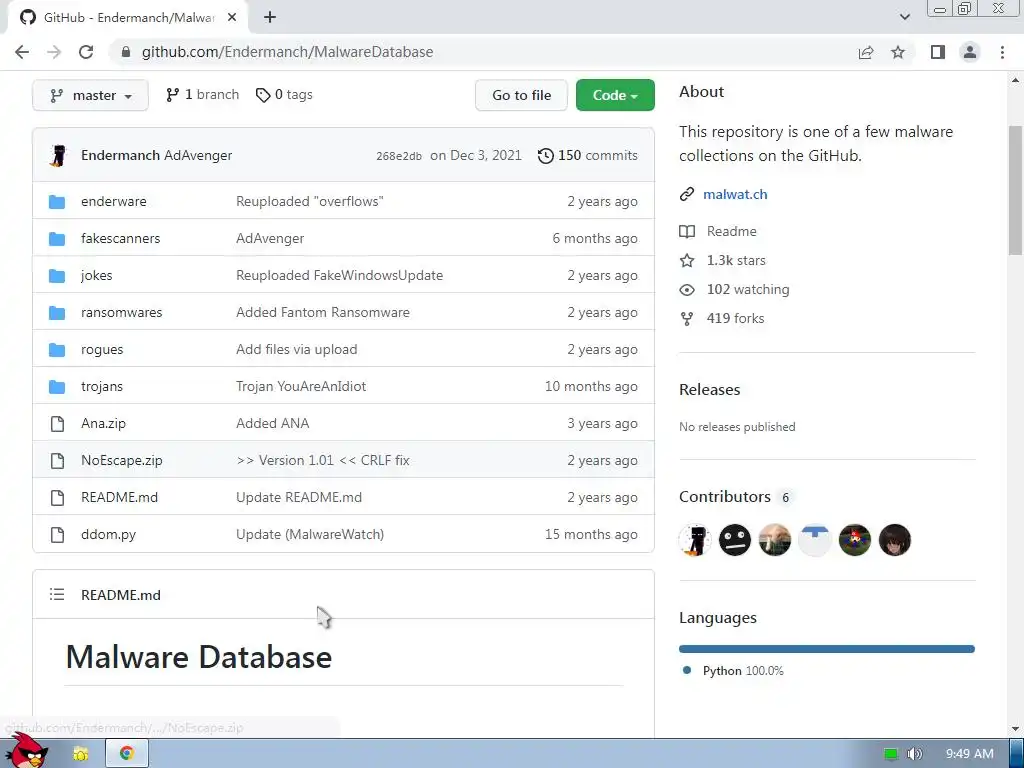Open commit 'Trojan YouAreAnIdiot'
Screen dimensions: 1024x768
click(301, 387)
